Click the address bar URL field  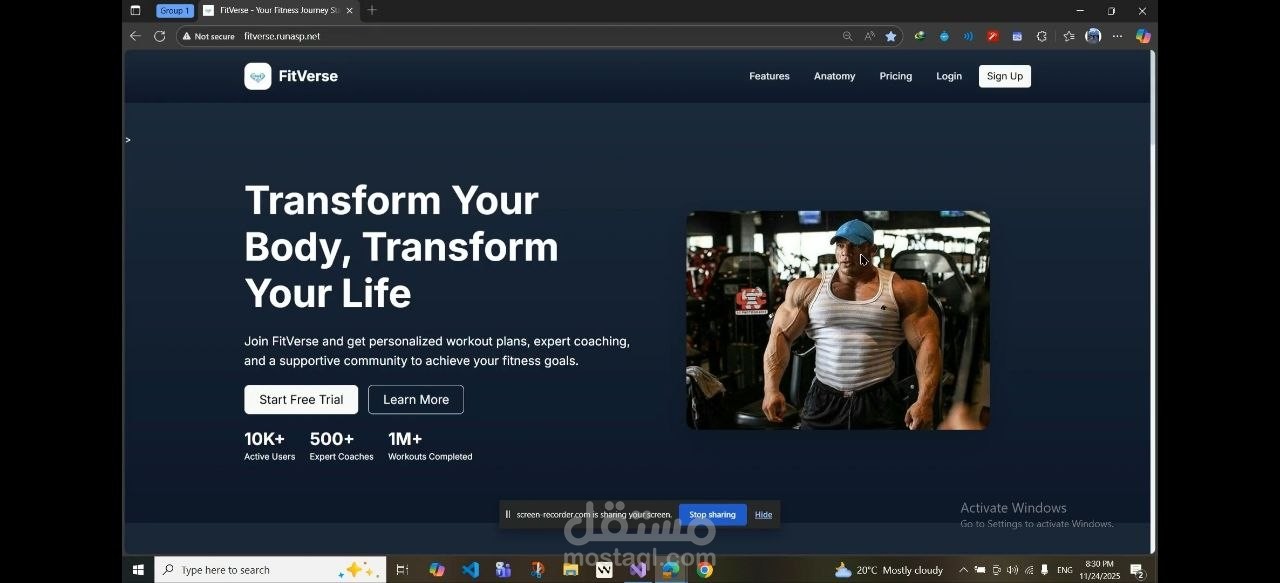(x=540, y=36)
